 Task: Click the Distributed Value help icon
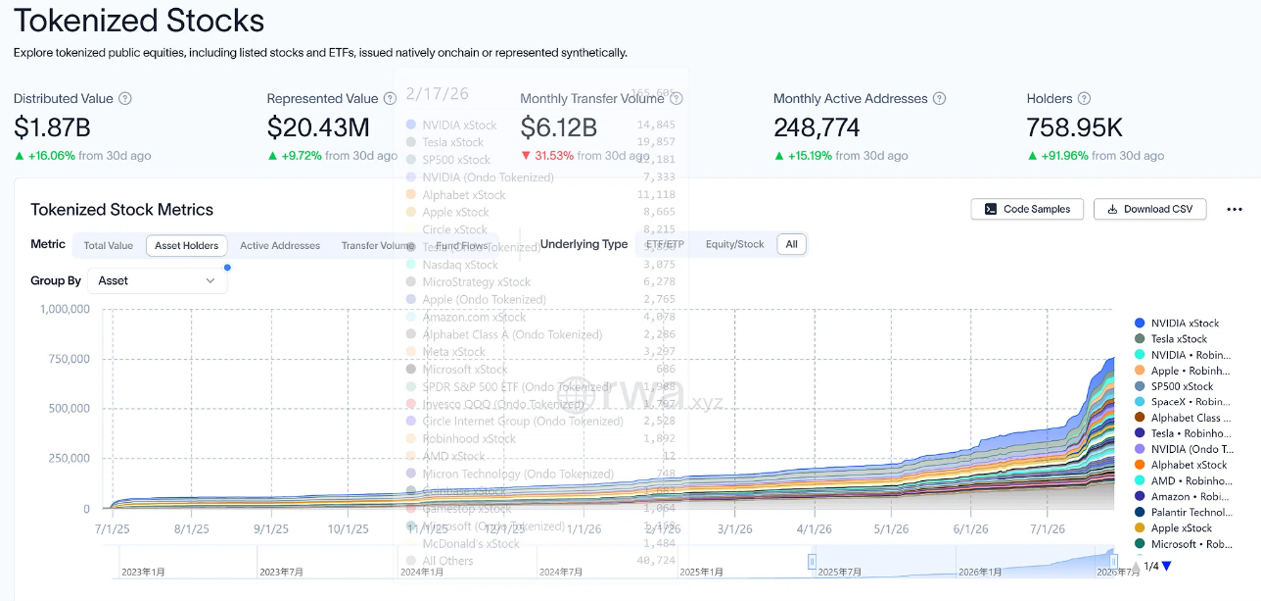(x=125, y=99)
